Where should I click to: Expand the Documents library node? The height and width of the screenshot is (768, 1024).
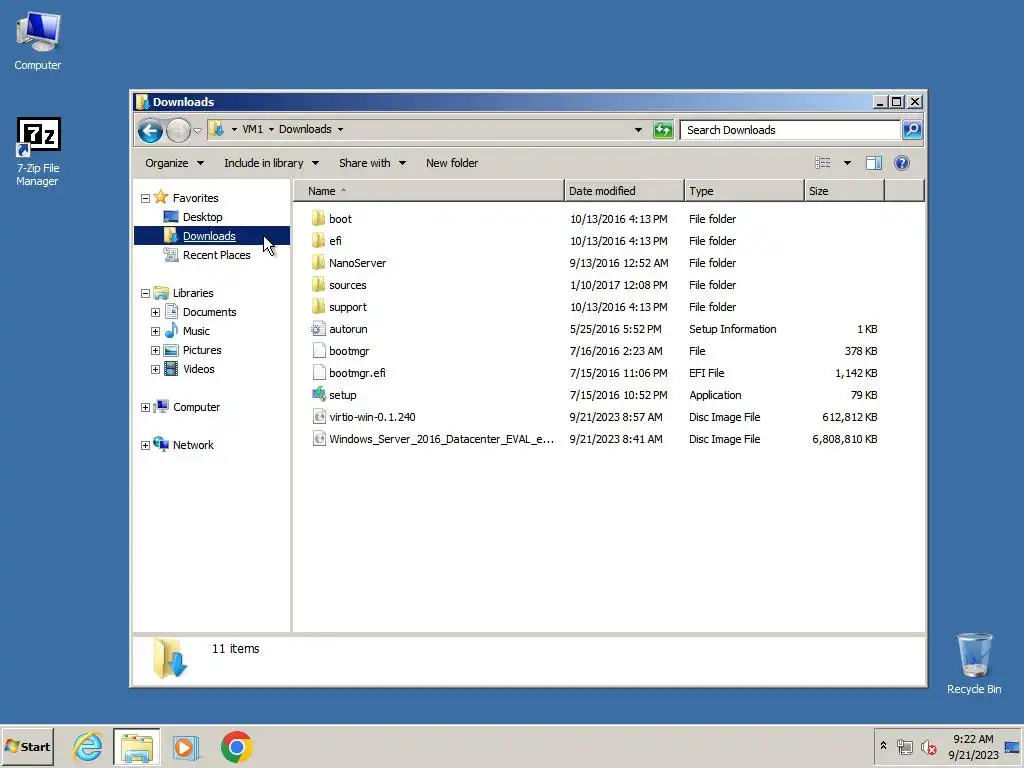pyautogui.click(x=155, y=312)
